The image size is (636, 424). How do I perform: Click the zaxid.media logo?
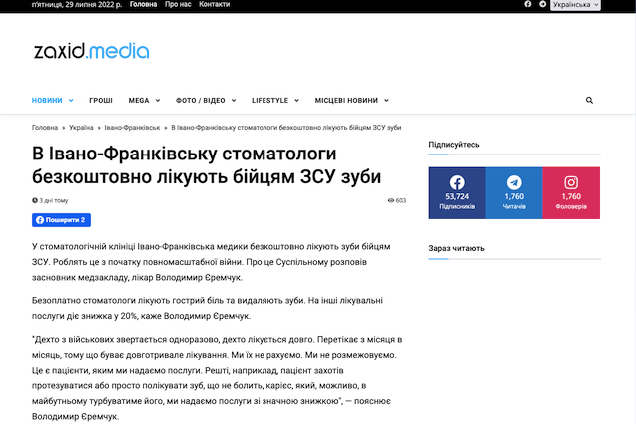[x=91, y=51]
